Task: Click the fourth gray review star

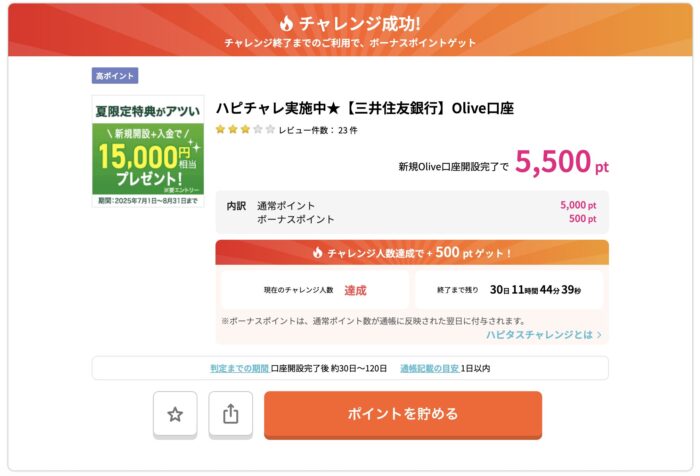Action: pyautogui.click(x=258, y=129)
